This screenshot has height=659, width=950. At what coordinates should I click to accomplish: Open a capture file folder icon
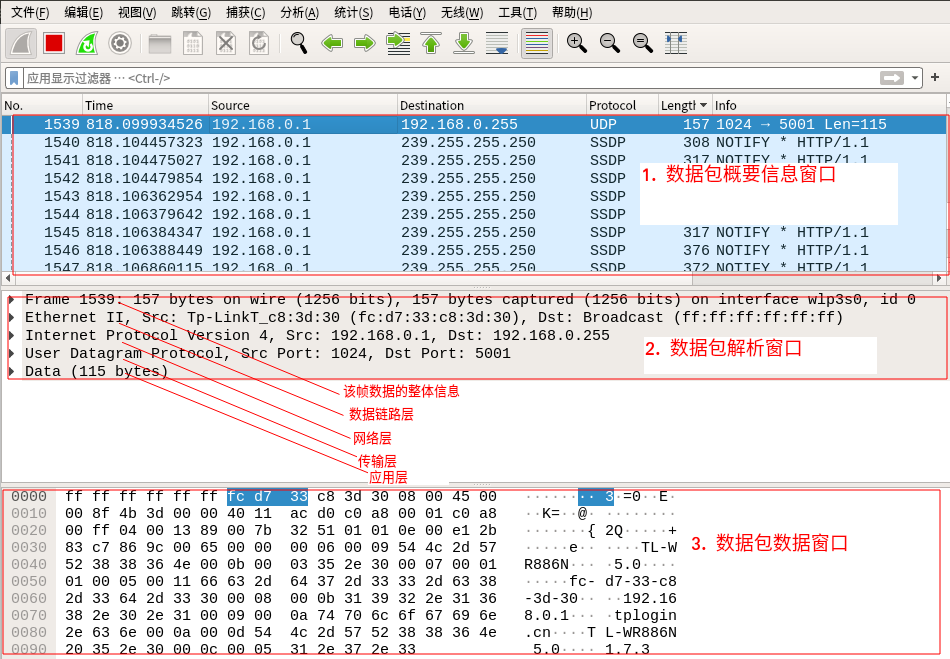tap(160, 44)
